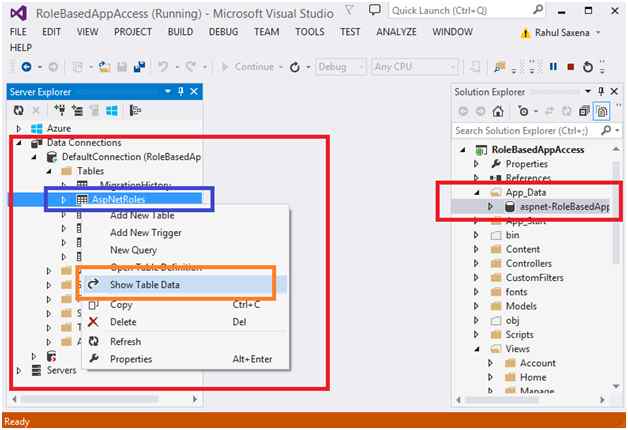The image size is (628, 430).
Task: Click the Solution Explorer horizontal scrollbar
Action: [531, 400]
